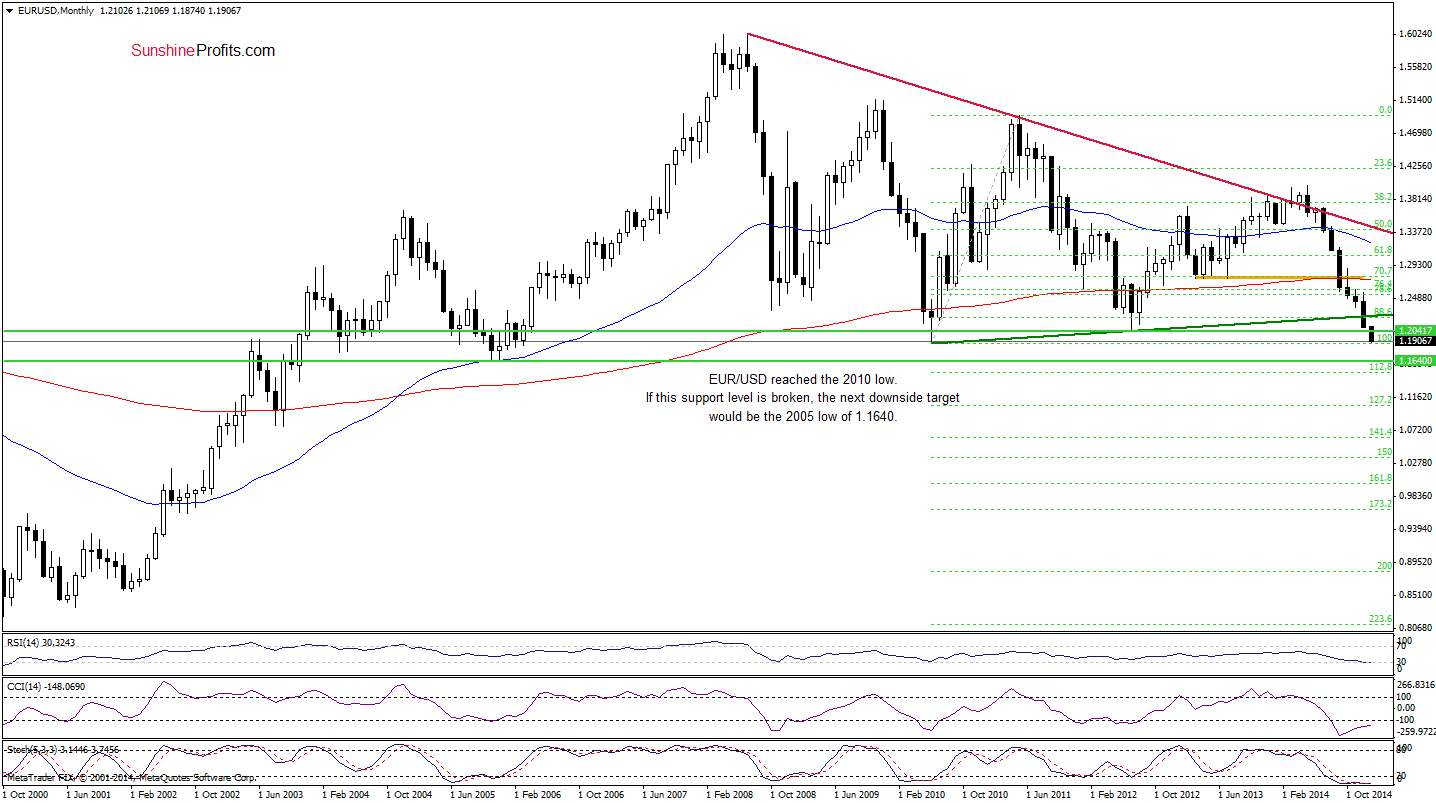1436x803 pixels.
Task: Click the '1 Oct 2000' date label
Action: point(27,794)
